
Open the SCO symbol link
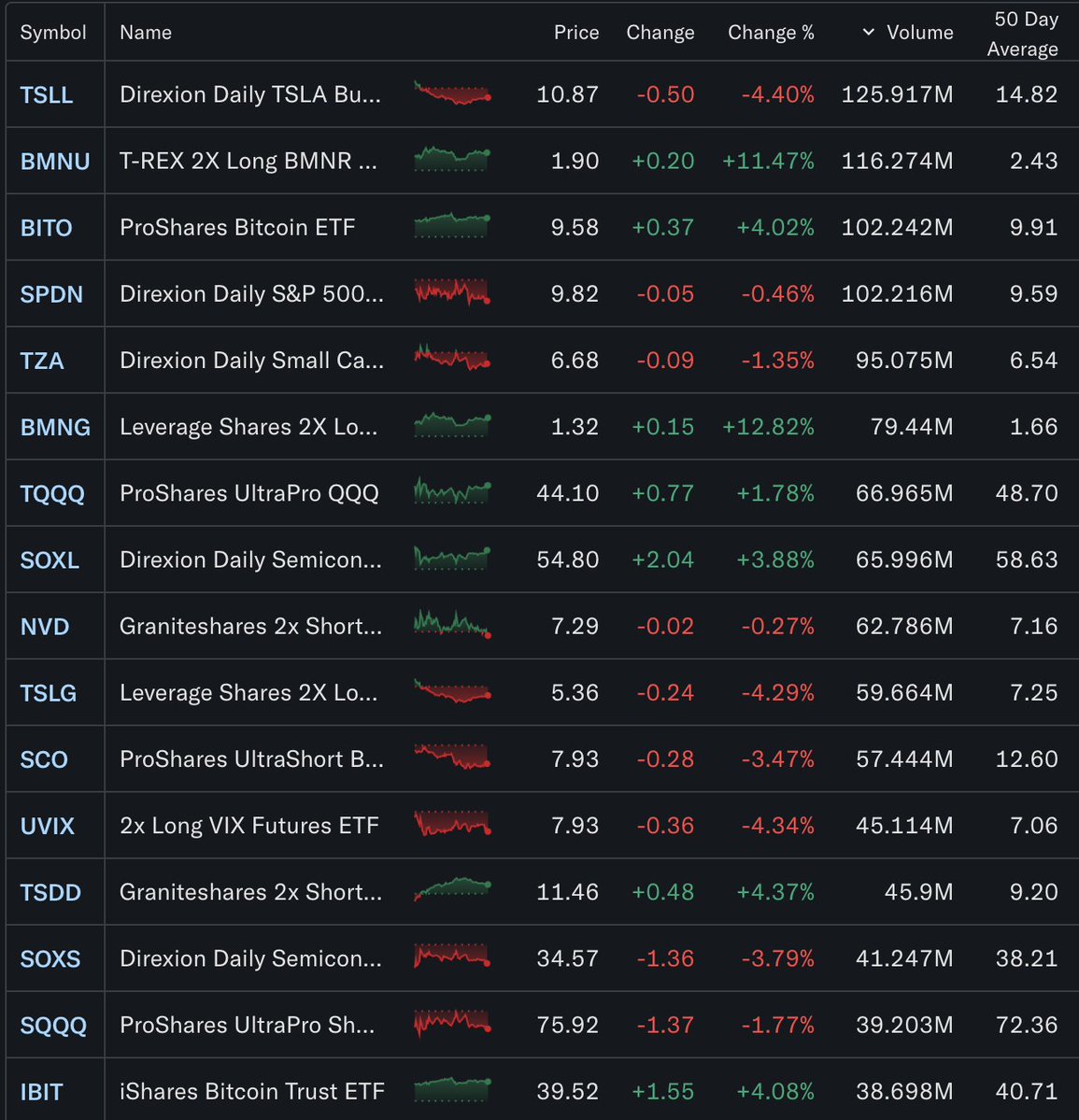click(44, 759)
